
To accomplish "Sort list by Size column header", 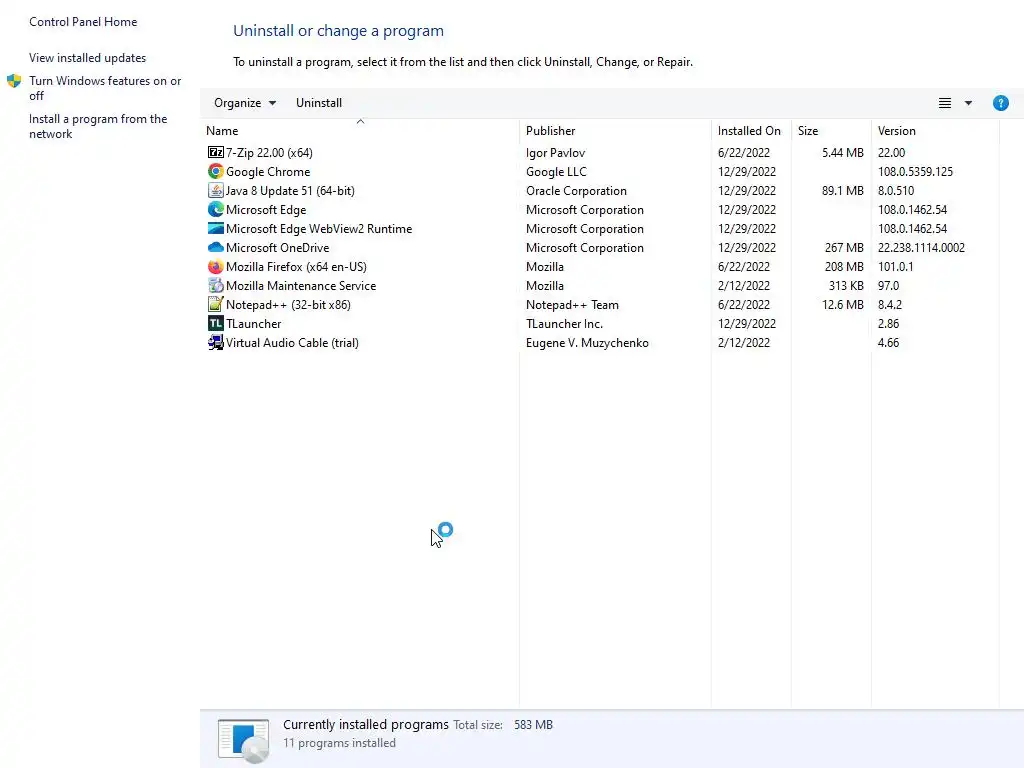I will [x=808, y=131].
